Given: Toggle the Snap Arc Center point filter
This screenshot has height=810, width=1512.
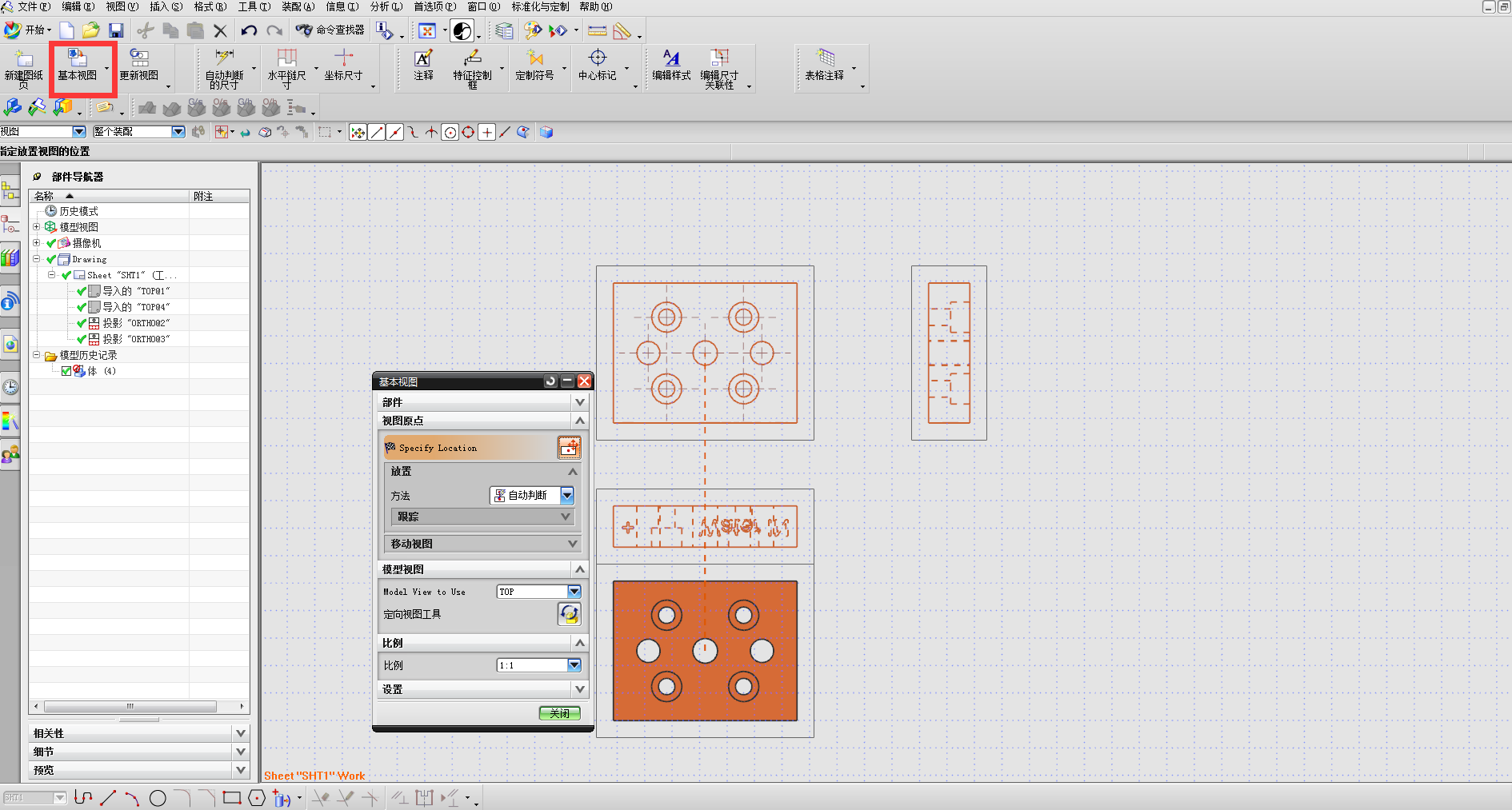Looking at the screenshot, I should (x=450, y=133).
